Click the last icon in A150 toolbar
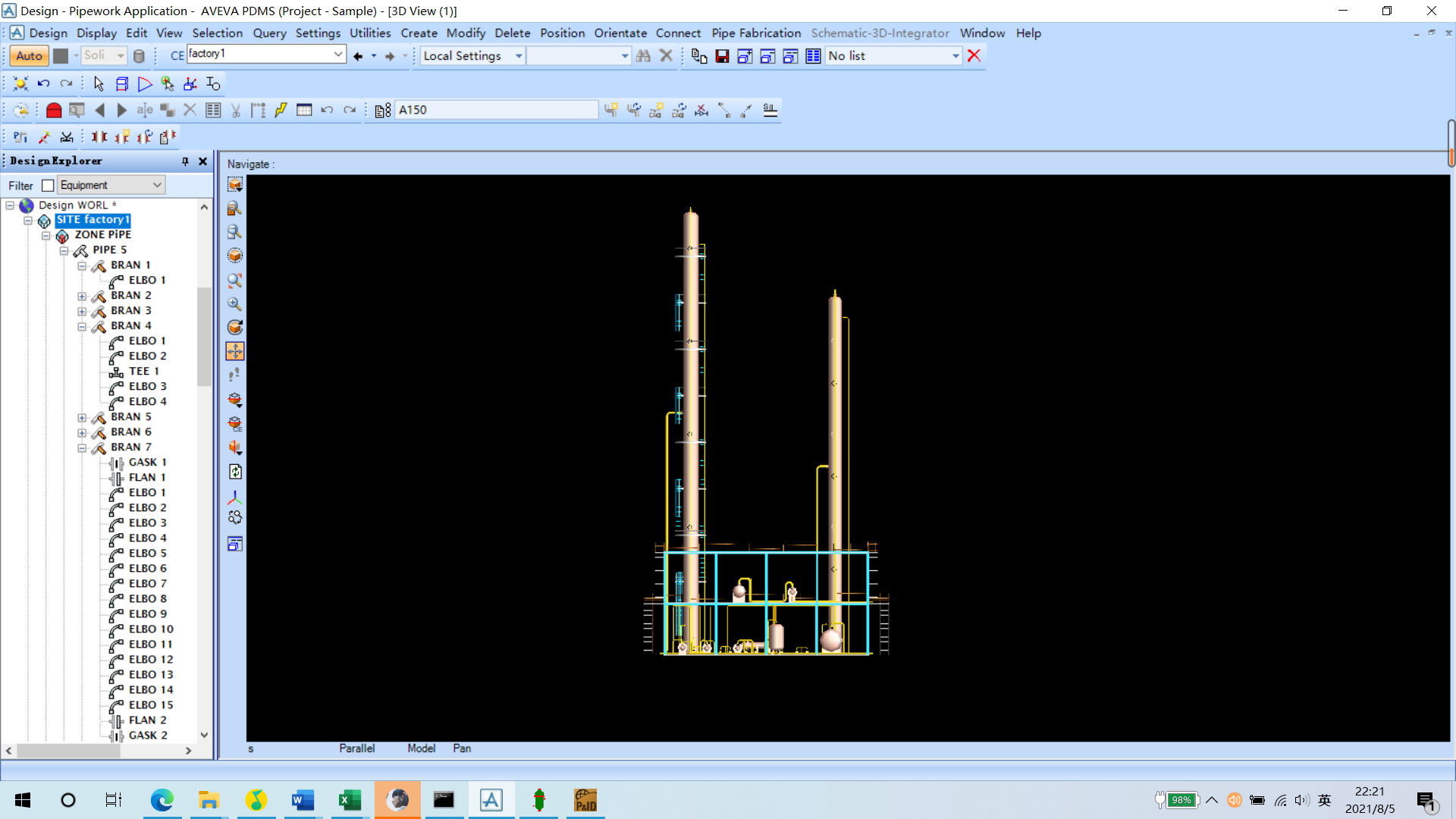 point(770,110)
